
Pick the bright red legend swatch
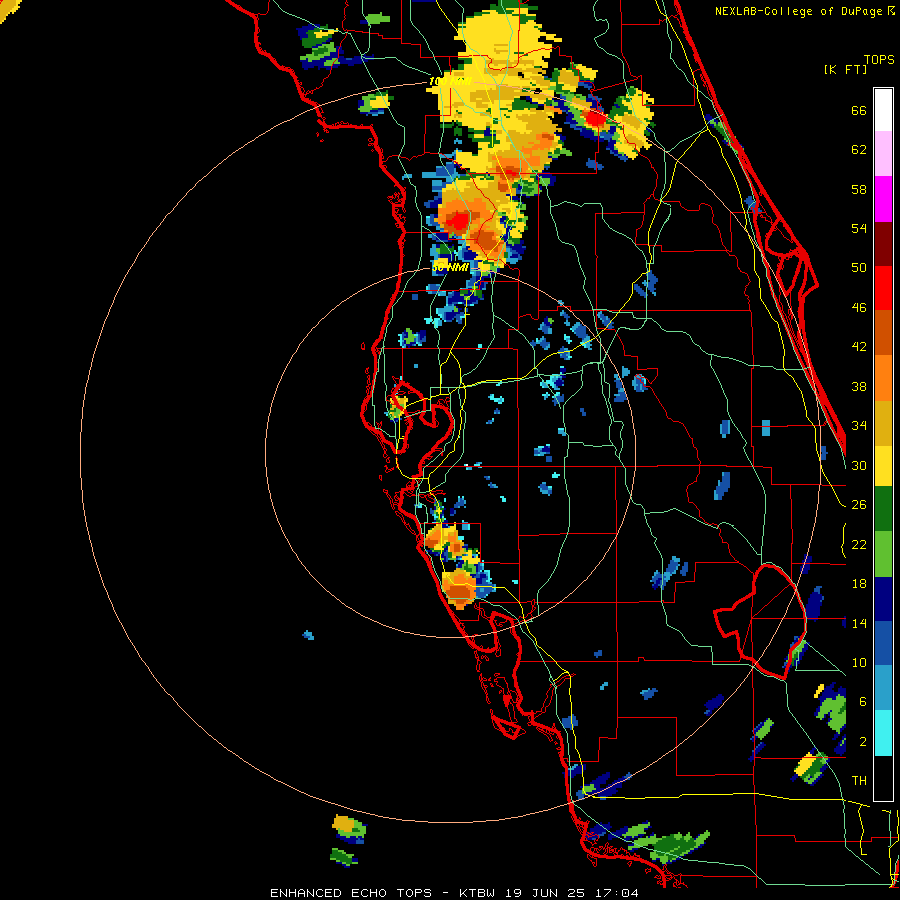click(883, 288)
